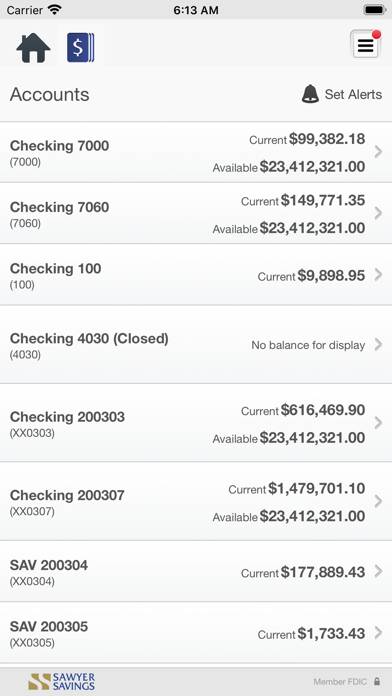Tap the Home house icon
Viewport: 392px width, 696px height.
(33, 48)
